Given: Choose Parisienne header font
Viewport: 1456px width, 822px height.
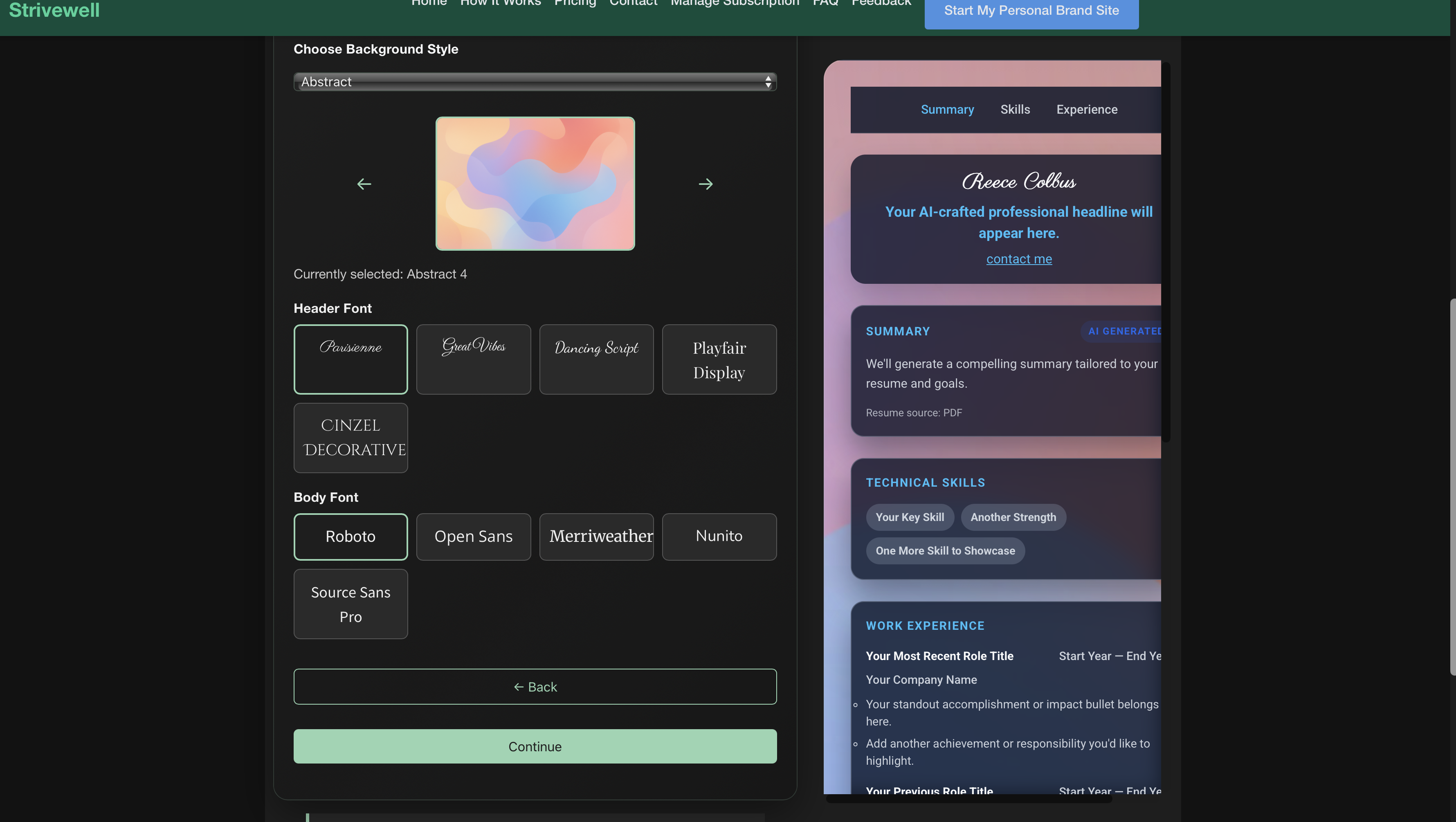Looking at the screenshot, I should (351, 359).
